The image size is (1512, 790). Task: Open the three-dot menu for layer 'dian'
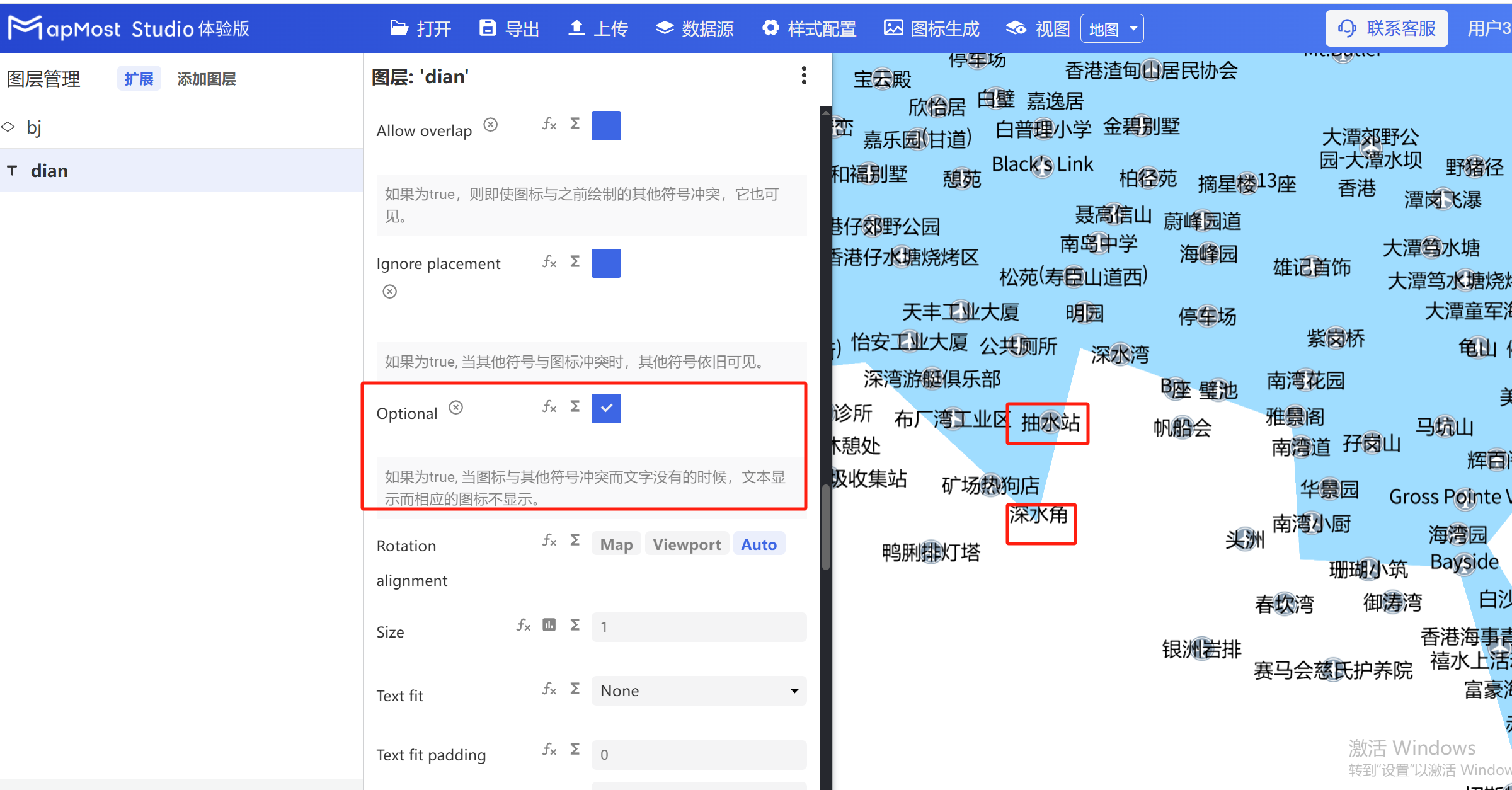click(803, 75)
